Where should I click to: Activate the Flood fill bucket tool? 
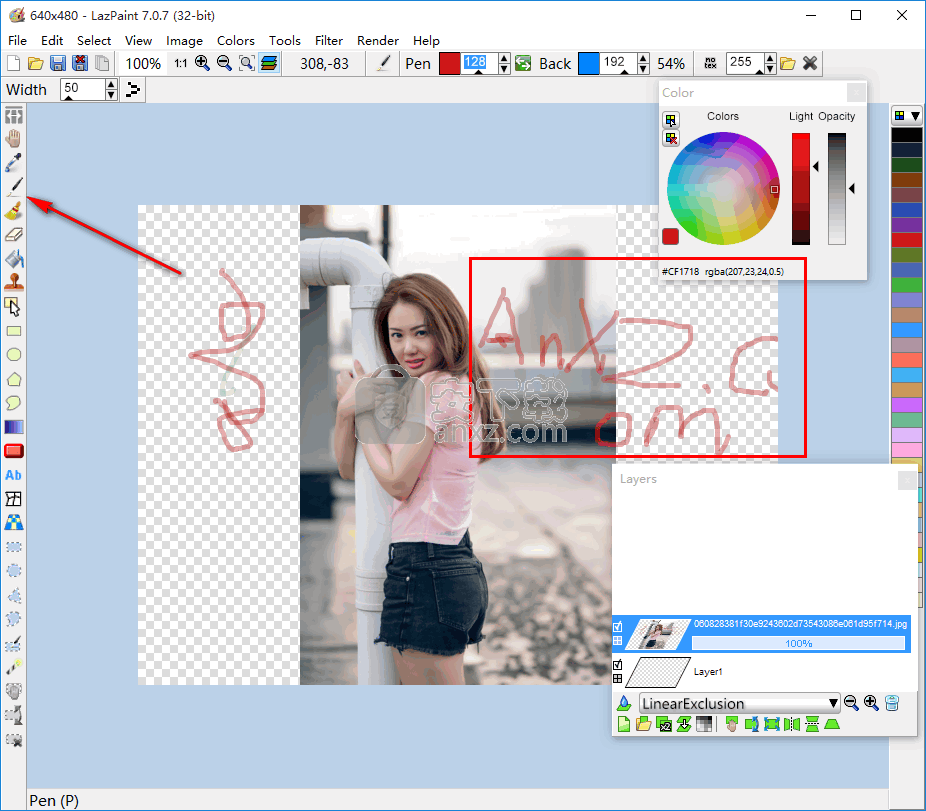point(14,259)
